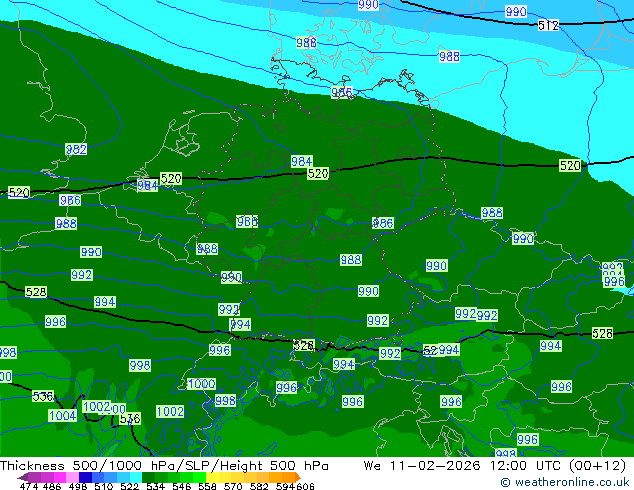This screenshot has height=490, width=634.
Task: Click the purple arrow tip at the legend's start
Action: coord(23,477)
